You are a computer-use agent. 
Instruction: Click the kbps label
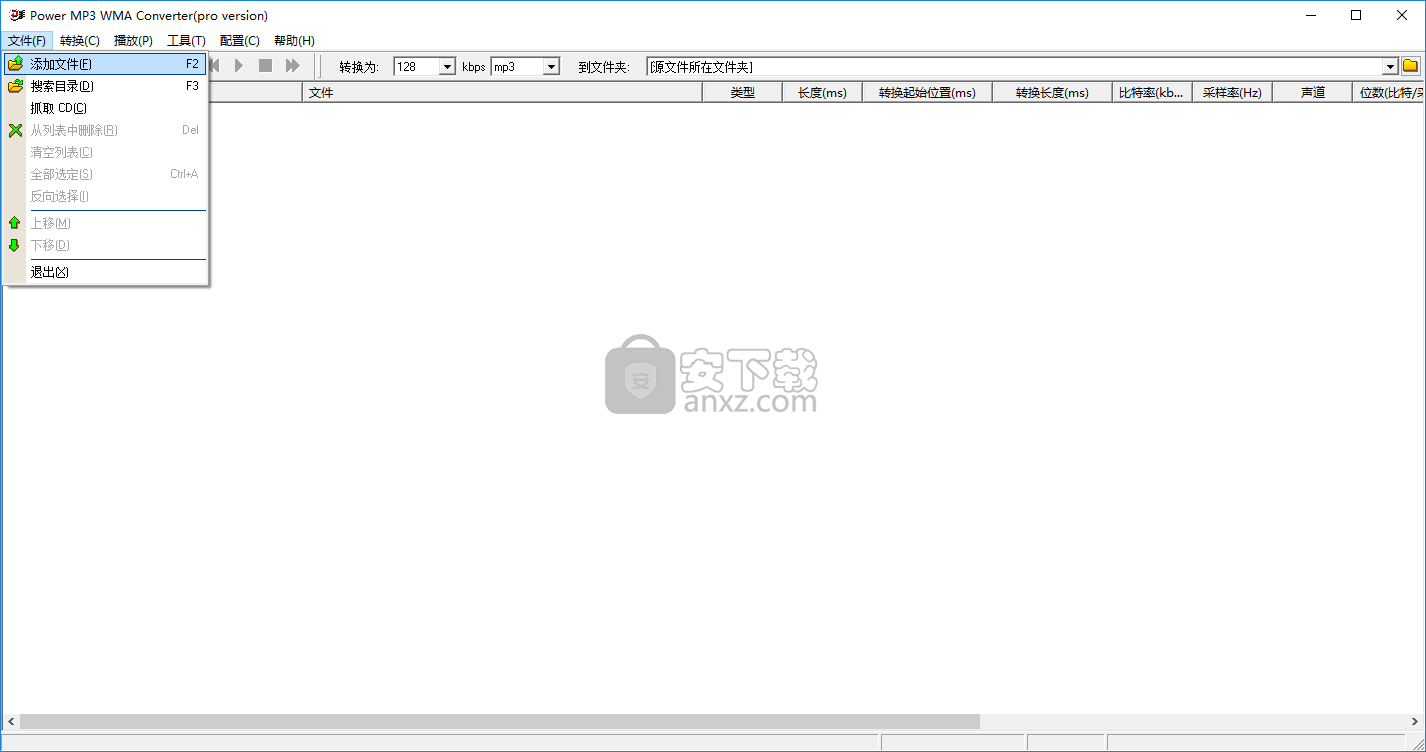pos(473,67)
